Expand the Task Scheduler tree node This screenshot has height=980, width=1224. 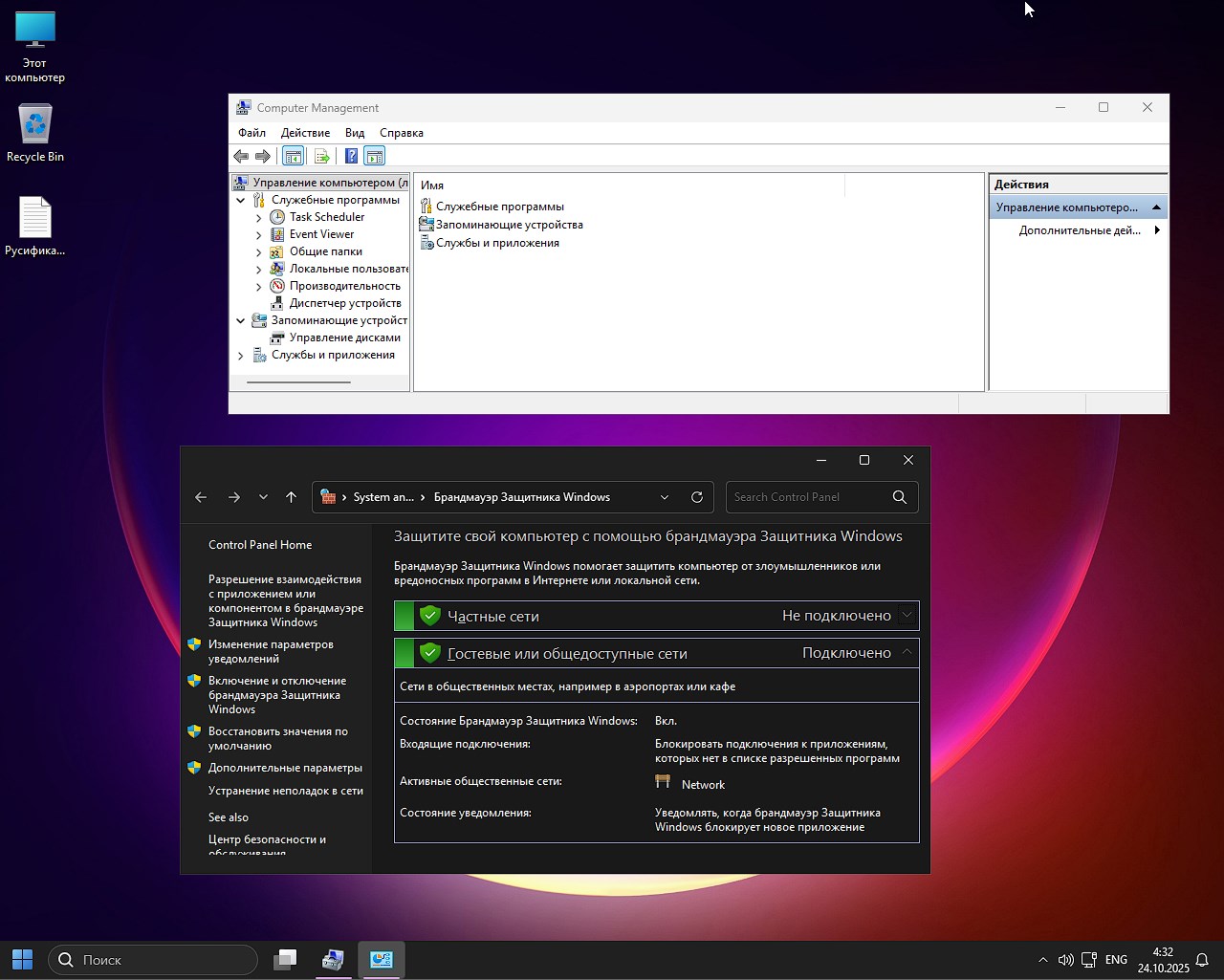pyautogui.click(x=258, y=218)
